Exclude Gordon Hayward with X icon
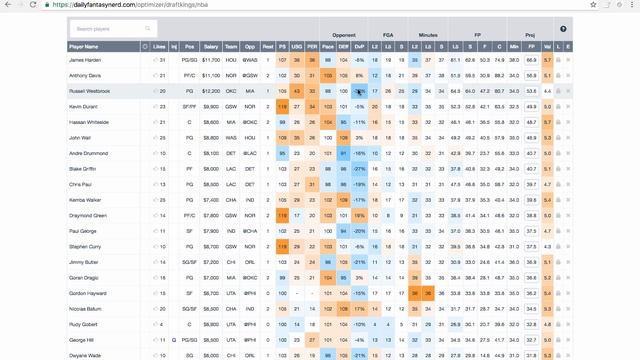 click(568, 293)
